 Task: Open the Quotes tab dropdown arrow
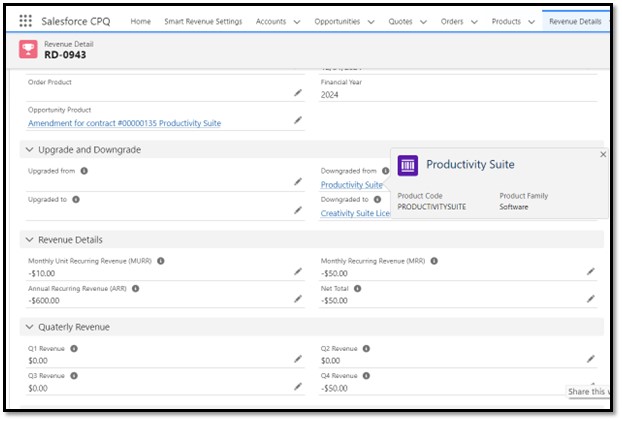(x=423, y=22)
